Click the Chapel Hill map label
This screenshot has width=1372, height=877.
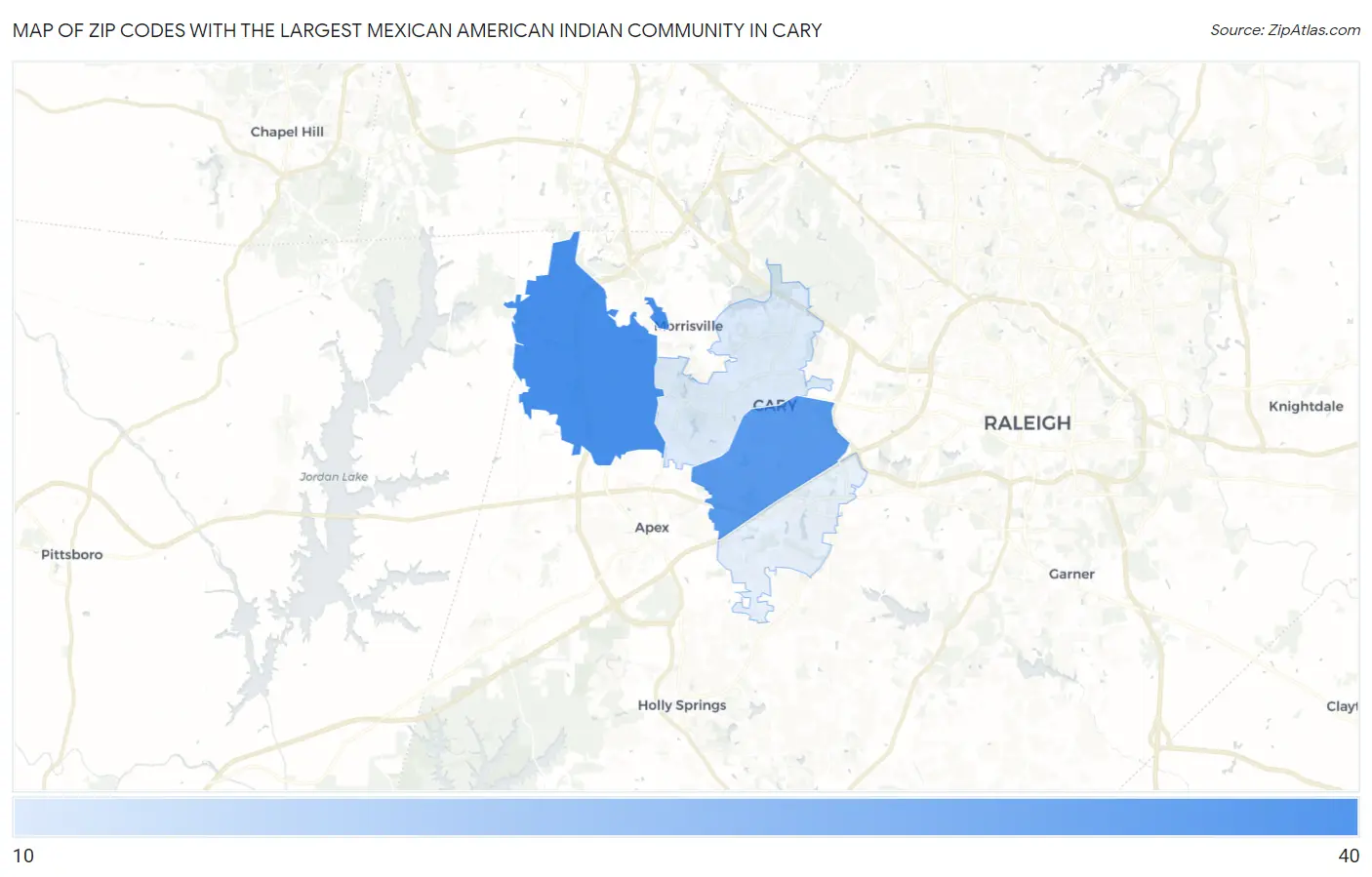point(287,132)
